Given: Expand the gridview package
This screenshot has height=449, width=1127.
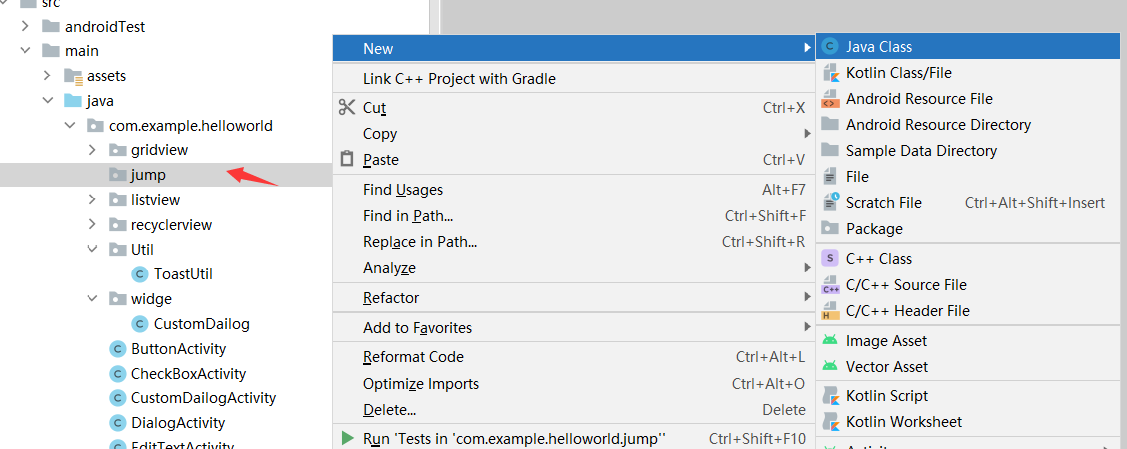Looking at the screenshot, I should (x=92, y=150).
